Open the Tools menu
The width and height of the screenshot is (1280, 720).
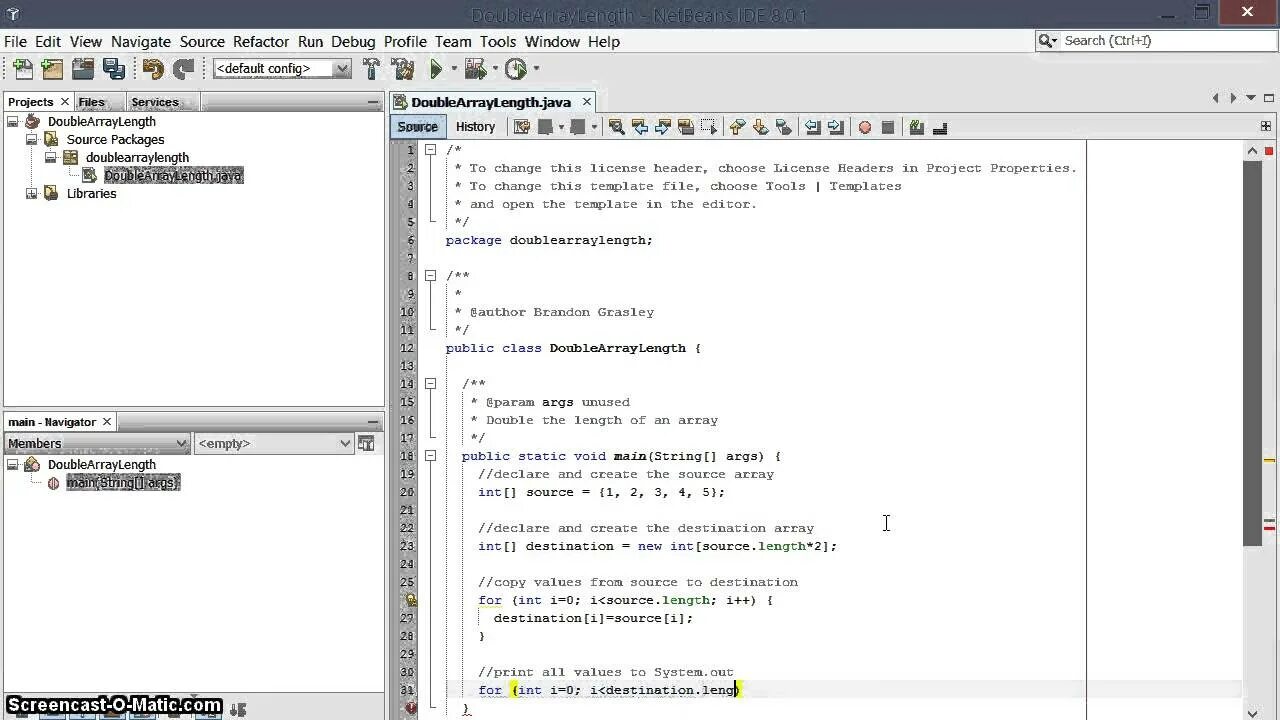tap(497, 42)
